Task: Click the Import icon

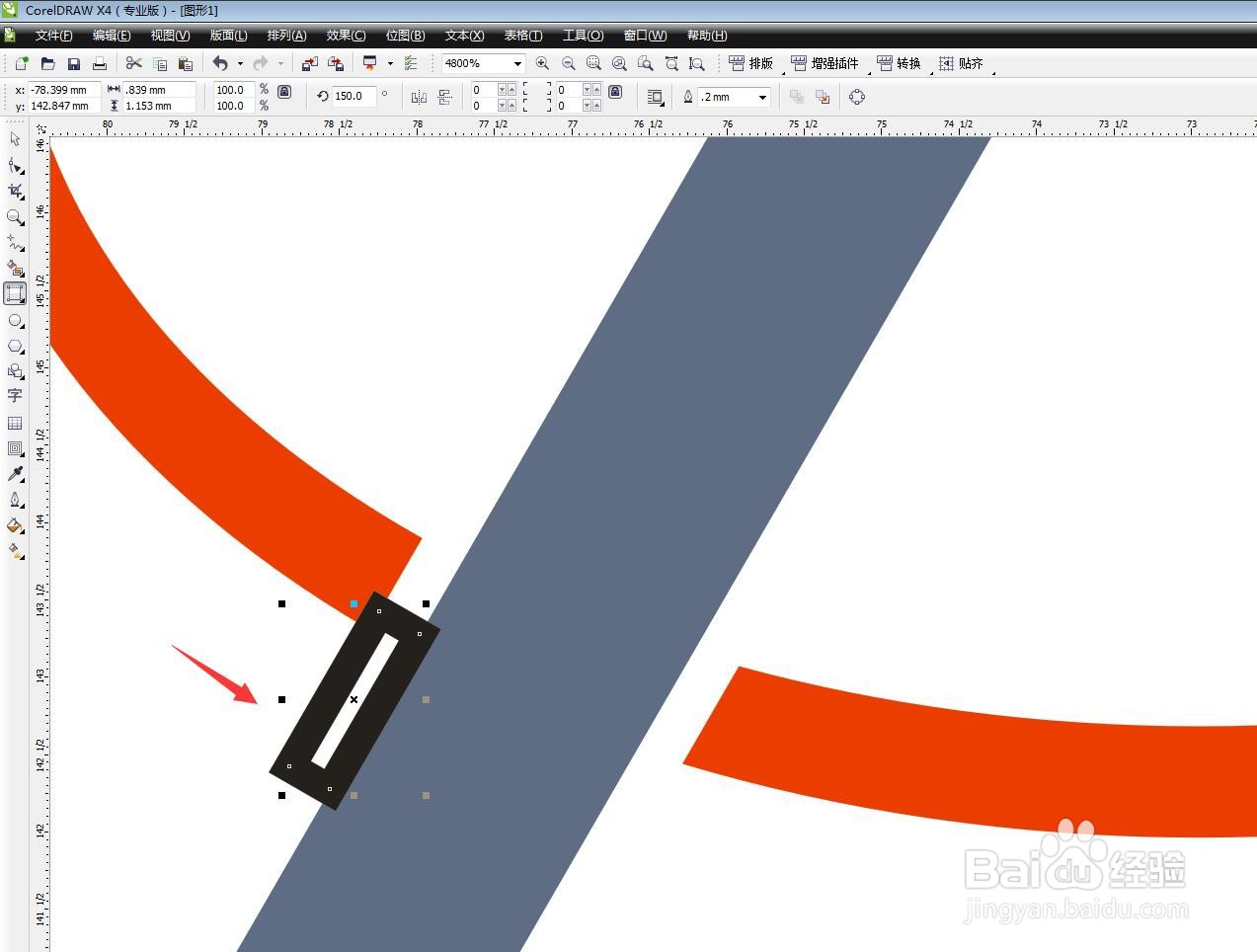Action: 309,63
